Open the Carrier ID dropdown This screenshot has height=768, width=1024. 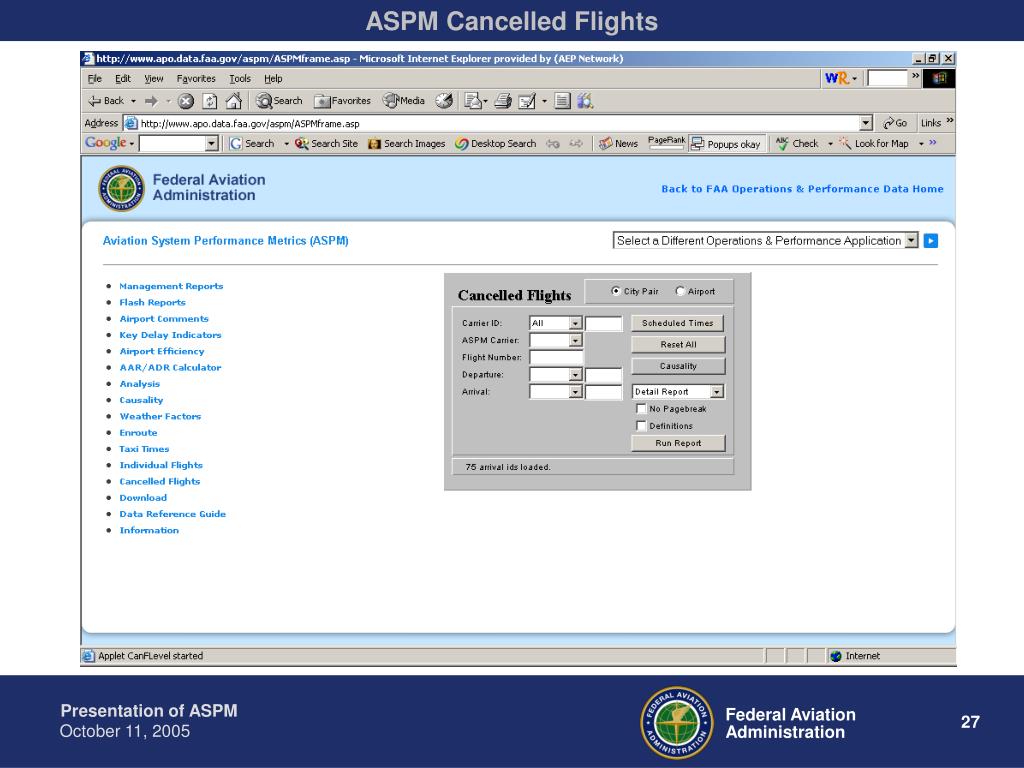tap(575, 323)
